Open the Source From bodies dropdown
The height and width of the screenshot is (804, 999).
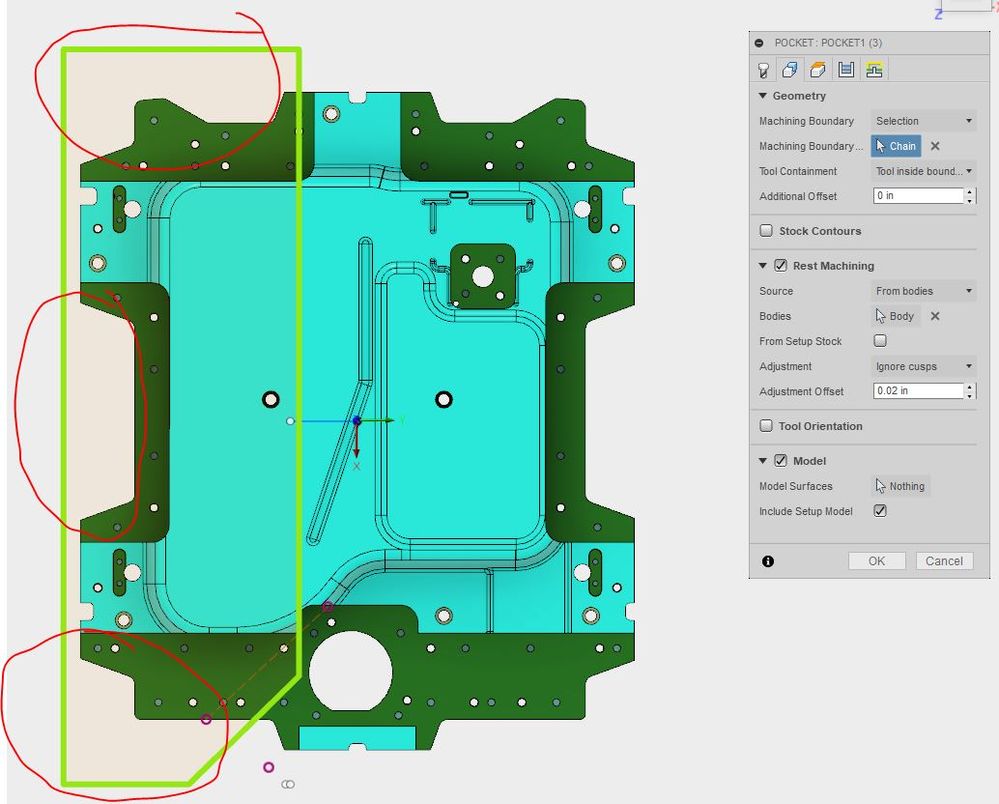point(923,291)
